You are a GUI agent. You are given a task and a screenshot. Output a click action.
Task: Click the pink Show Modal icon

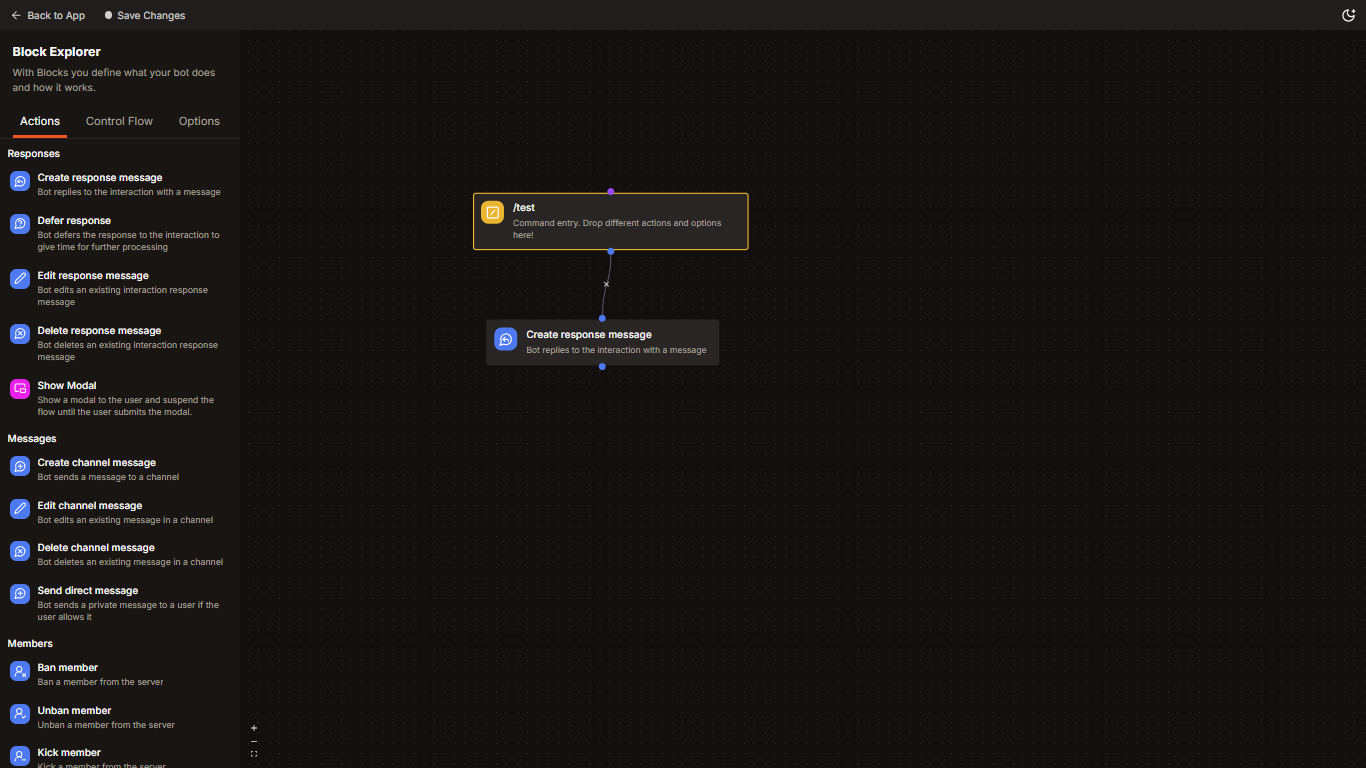[20, 389]
